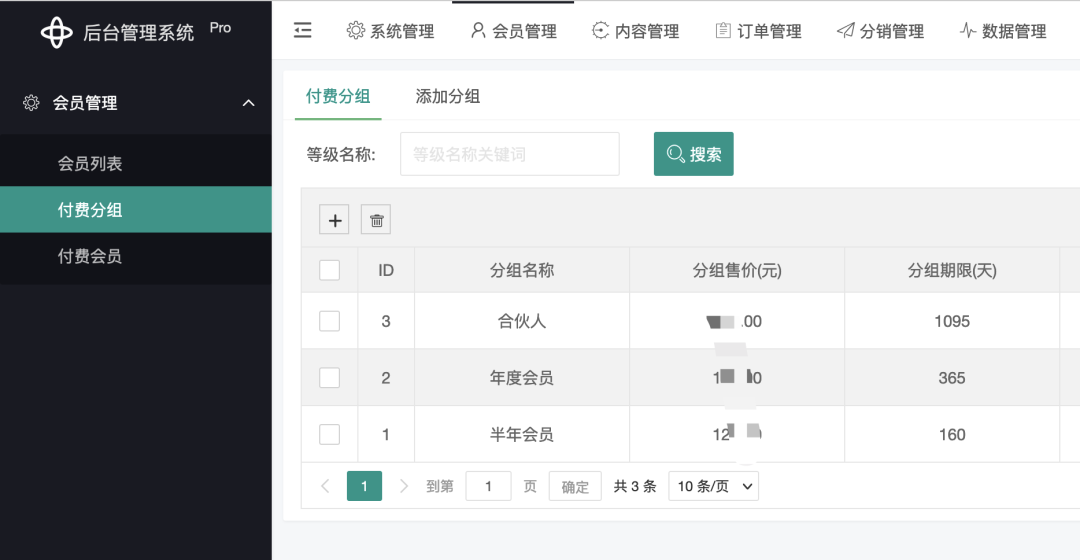Collapse the 会员管理 sidebar section
Image resolution: width=1080 pixels, height=560 pixels.
pos(249,103)
